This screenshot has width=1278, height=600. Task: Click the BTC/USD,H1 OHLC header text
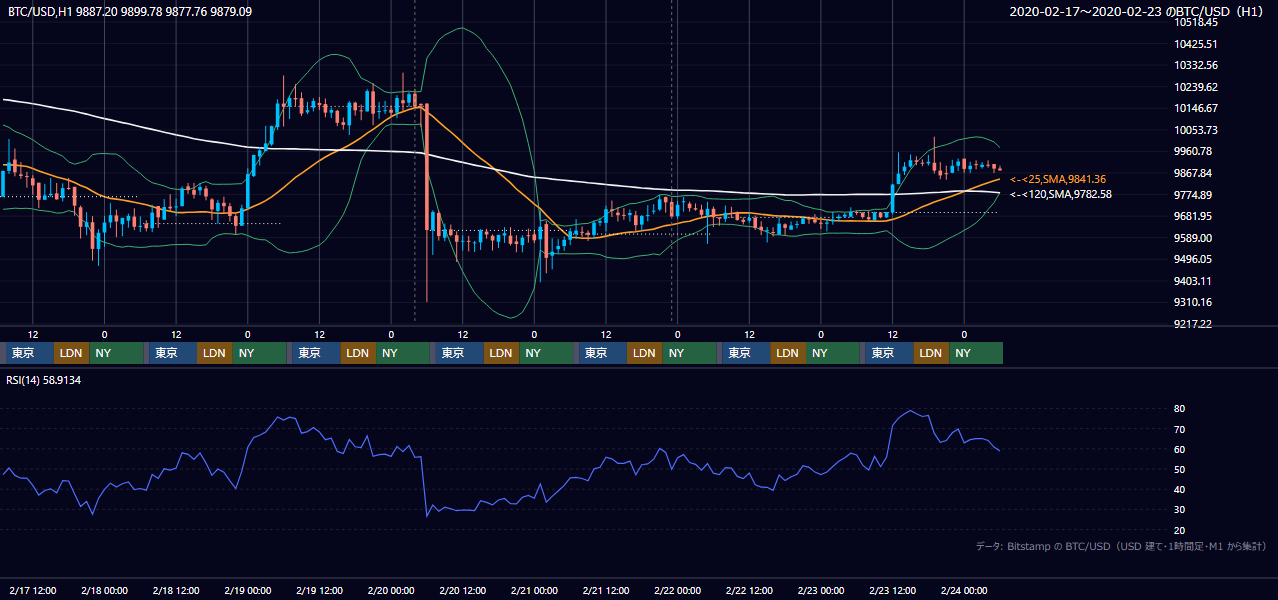click(130, 11)
